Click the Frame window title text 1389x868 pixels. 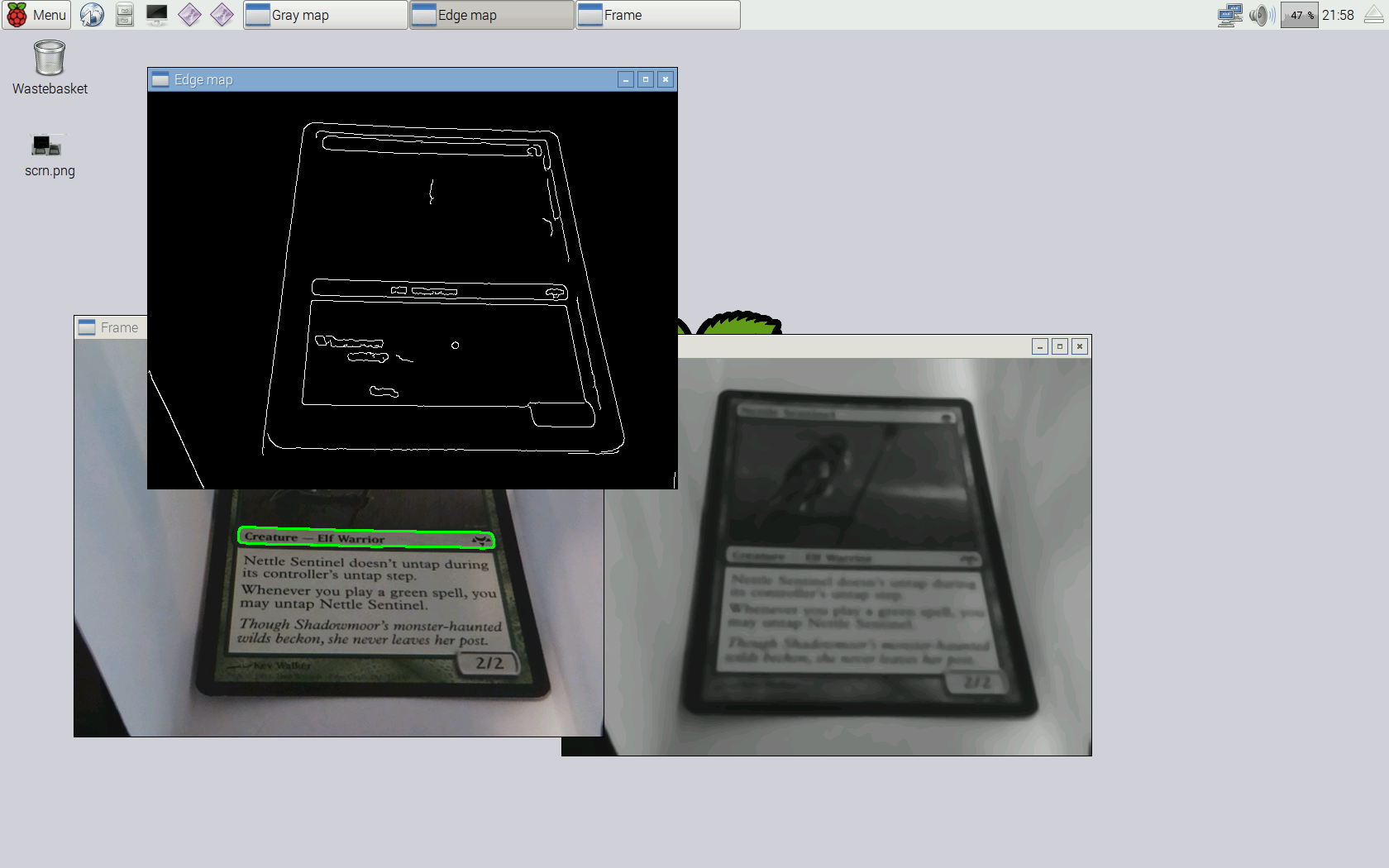point(119,327)
